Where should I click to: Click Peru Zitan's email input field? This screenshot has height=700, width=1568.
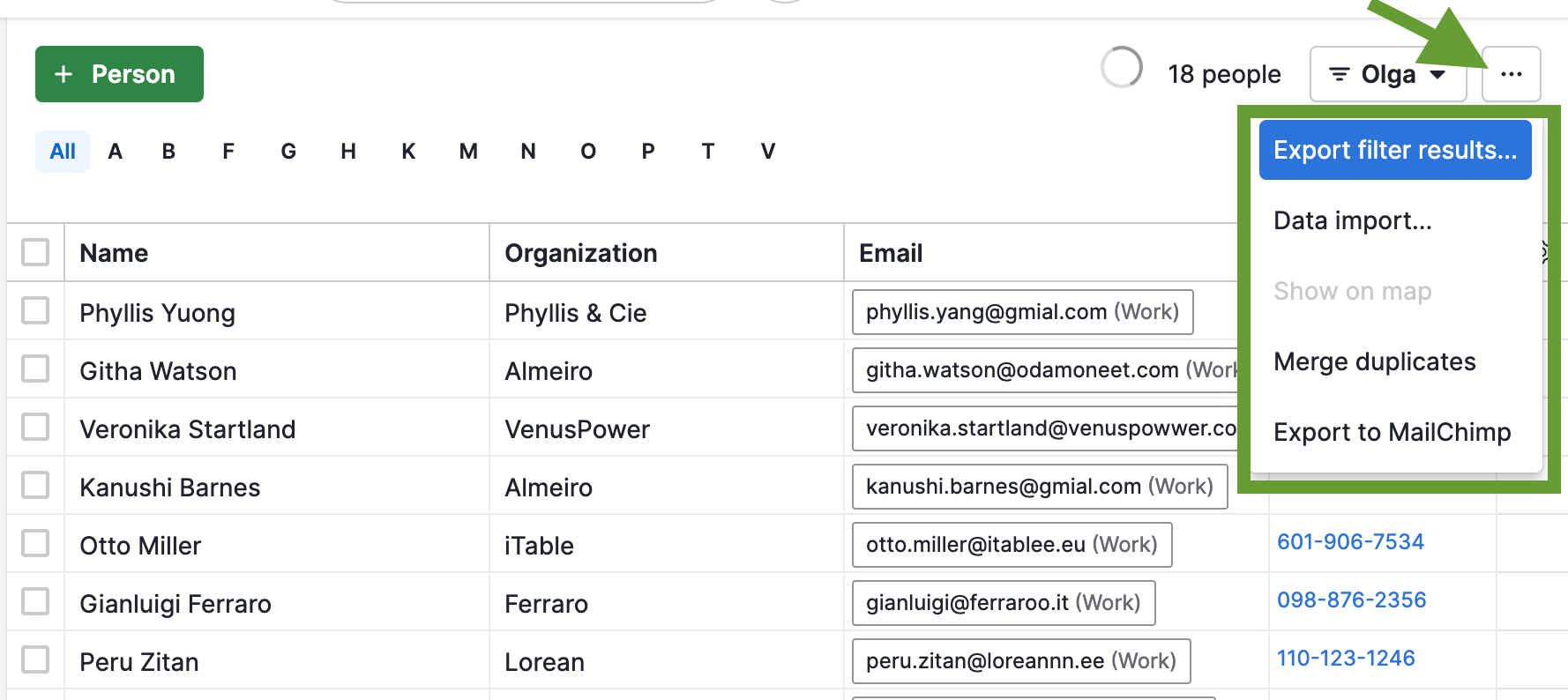click(x=1020, y=660)
